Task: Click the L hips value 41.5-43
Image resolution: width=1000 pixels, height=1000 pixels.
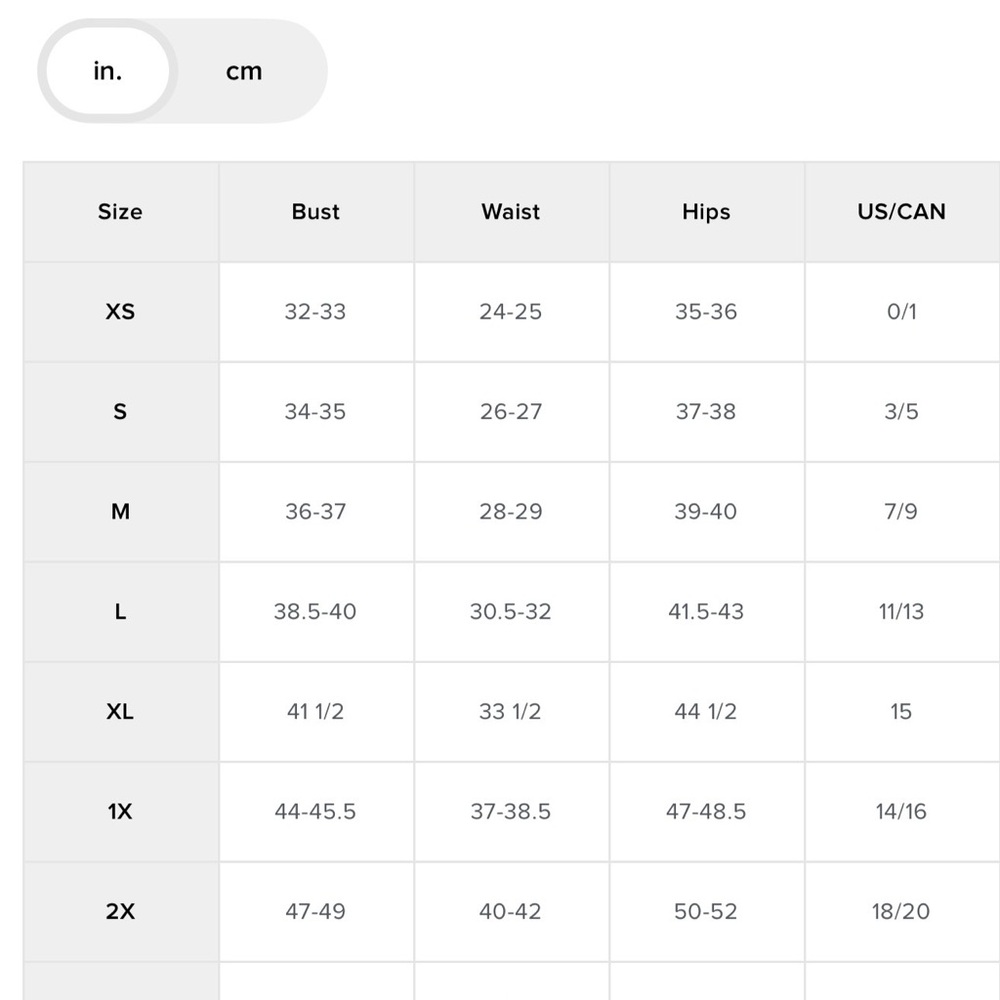Action: [706, 612]
